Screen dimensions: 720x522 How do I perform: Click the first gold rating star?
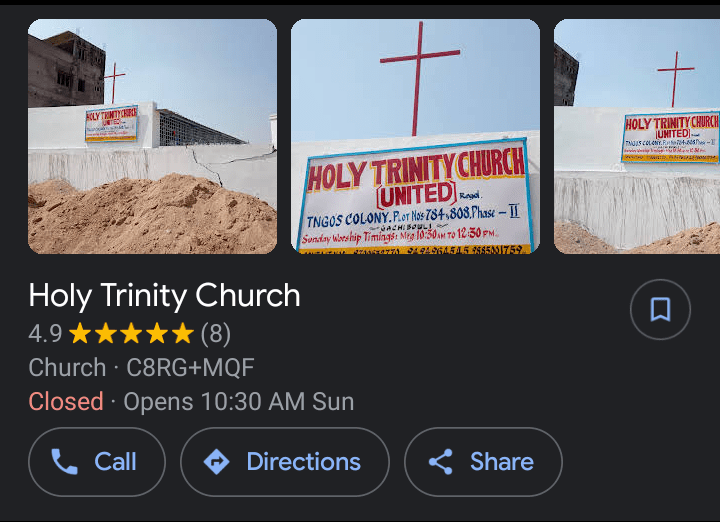[x=80, y=333]
